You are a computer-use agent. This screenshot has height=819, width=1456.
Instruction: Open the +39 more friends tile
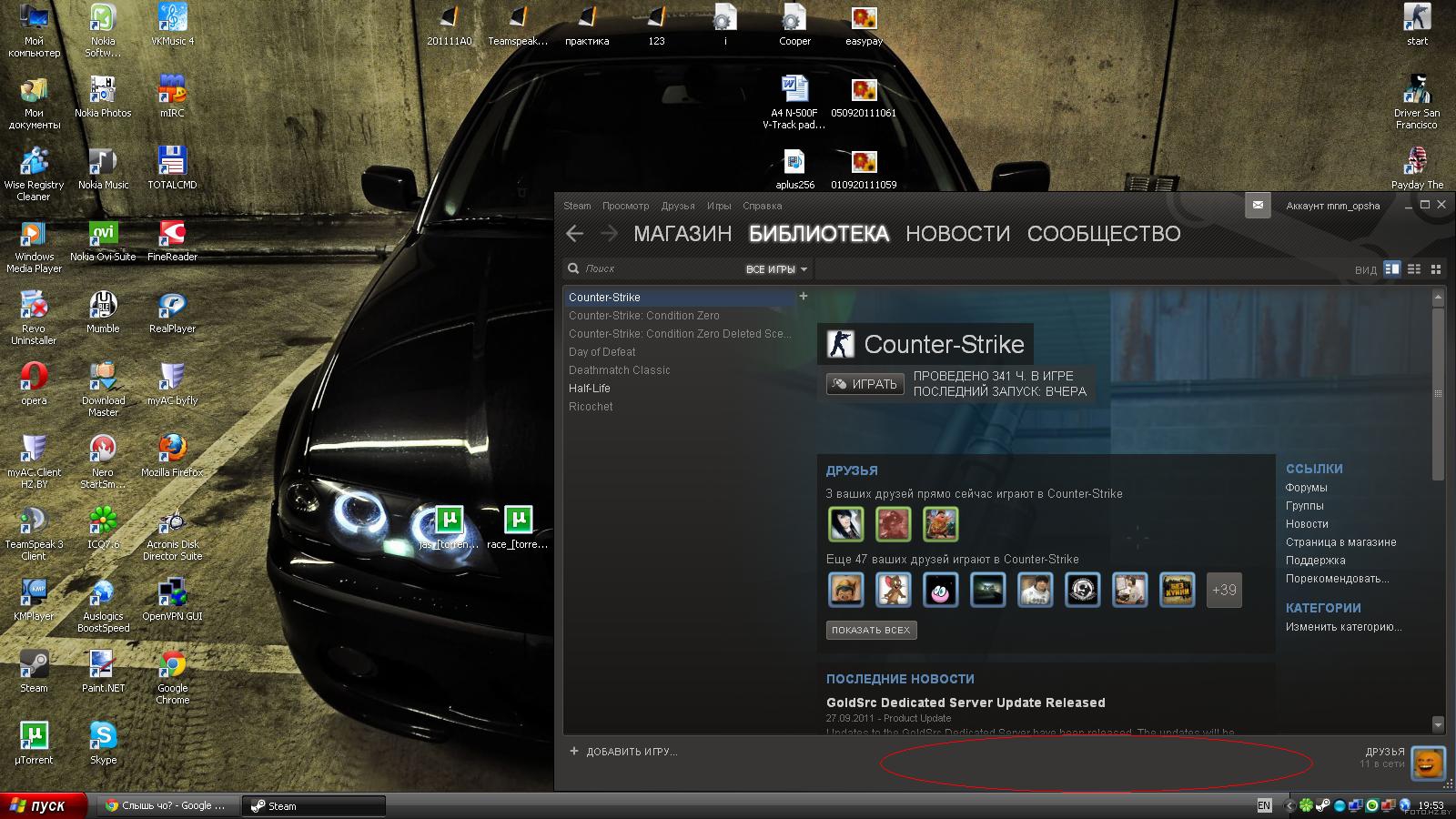(x=1224, y=590)
